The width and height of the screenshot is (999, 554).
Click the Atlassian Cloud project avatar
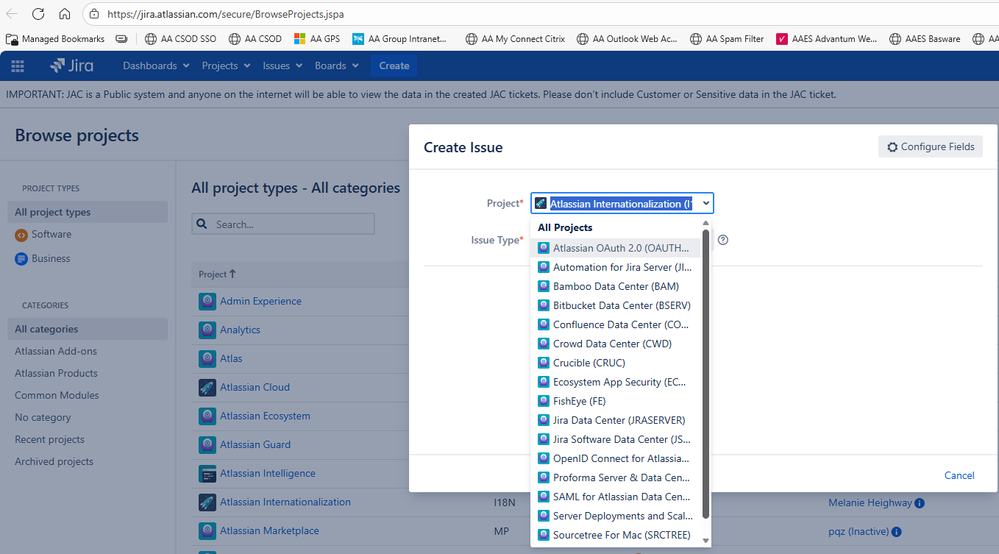click(x=207, y=387)
